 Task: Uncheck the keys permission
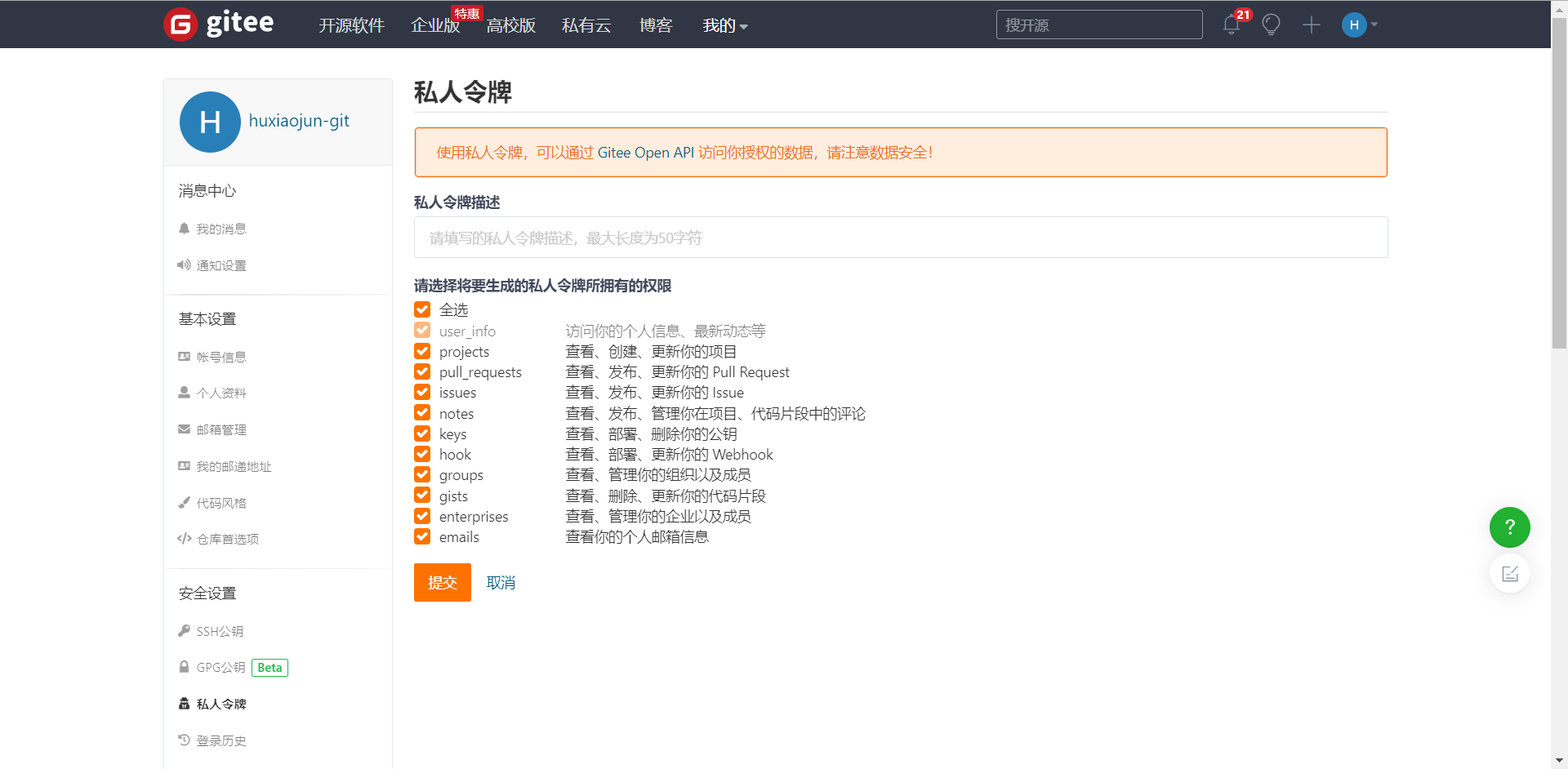[422, 433]
